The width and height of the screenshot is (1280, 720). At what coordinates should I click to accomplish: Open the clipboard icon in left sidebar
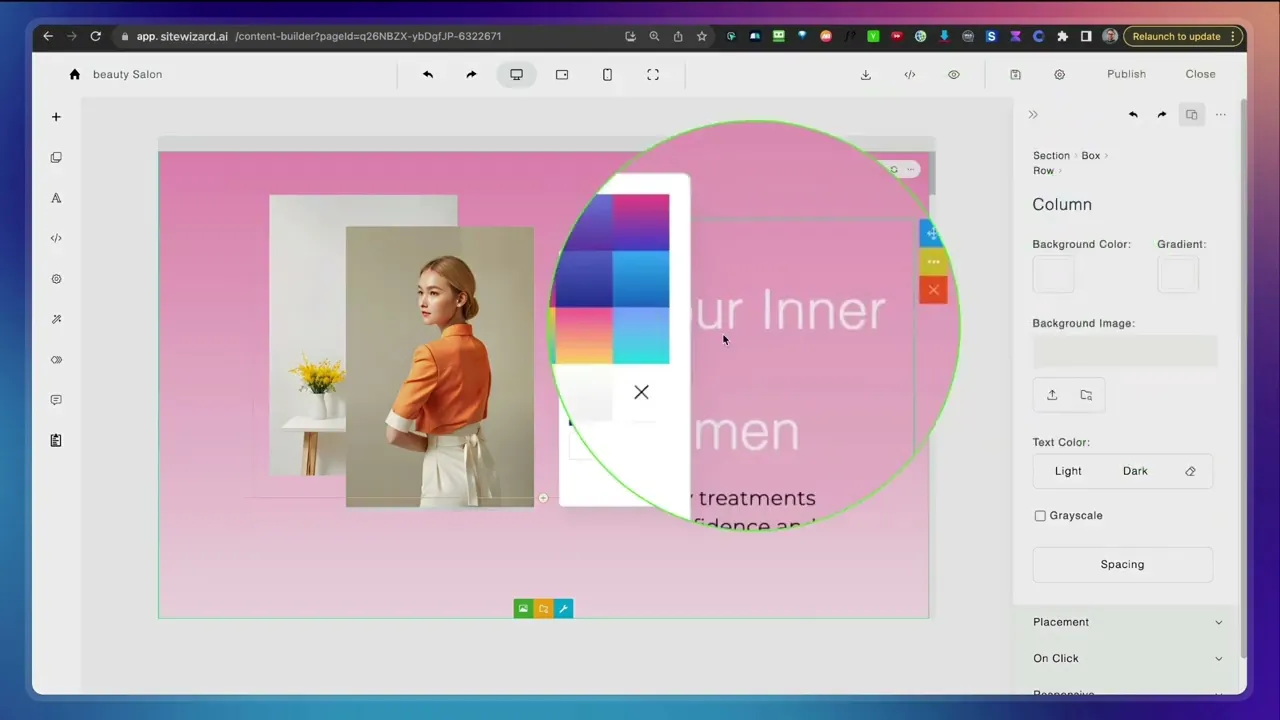tap(56, 440)
